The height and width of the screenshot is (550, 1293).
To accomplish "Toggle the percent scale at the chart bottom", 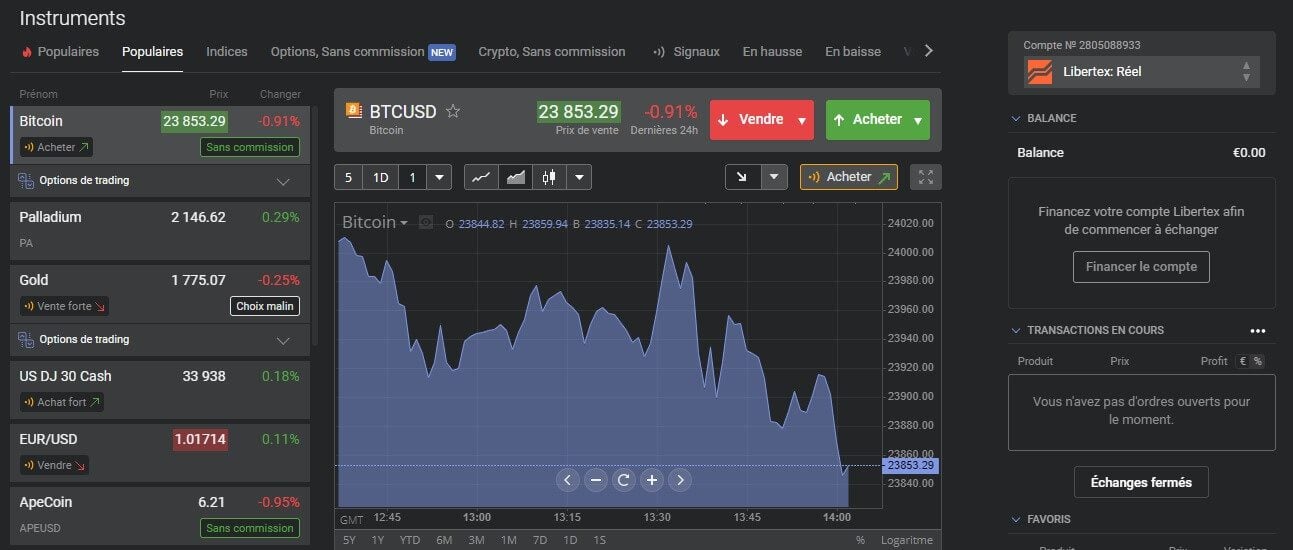I will (860, 540).
